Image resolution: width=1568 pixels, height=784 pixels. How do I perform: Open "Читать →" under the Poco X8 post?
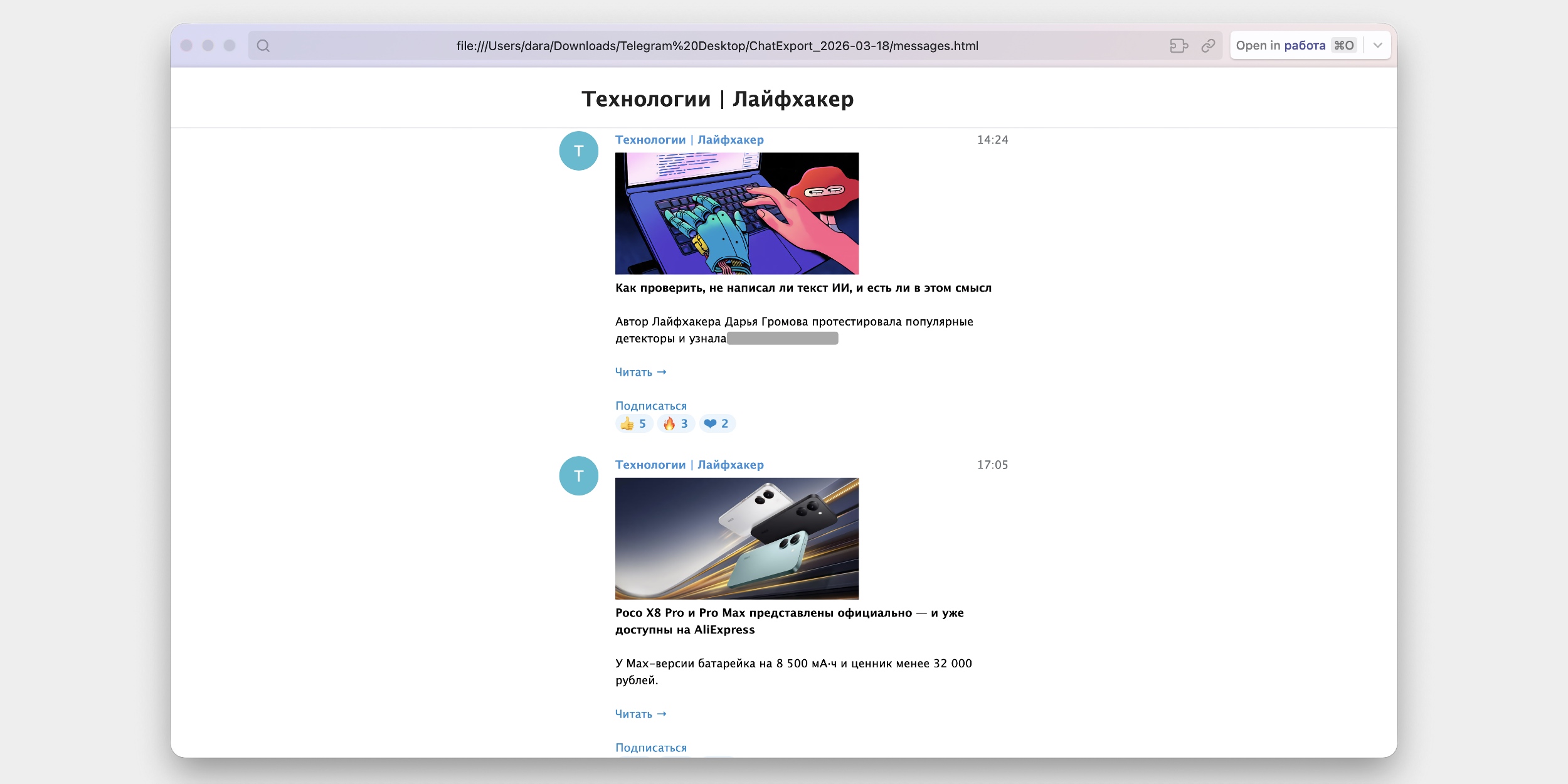click(640, 714)
